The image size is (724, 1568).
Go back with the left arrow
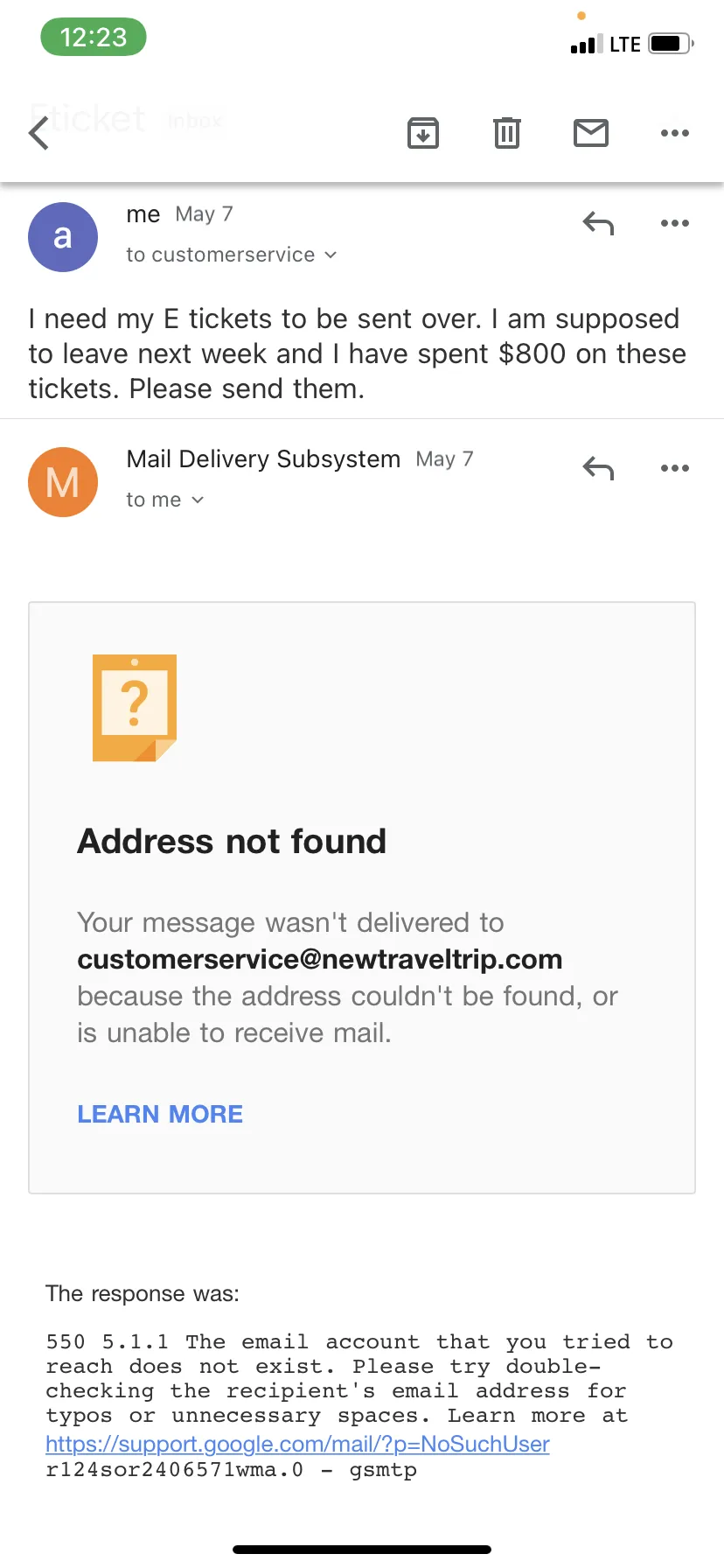click(x=38, y=134)
